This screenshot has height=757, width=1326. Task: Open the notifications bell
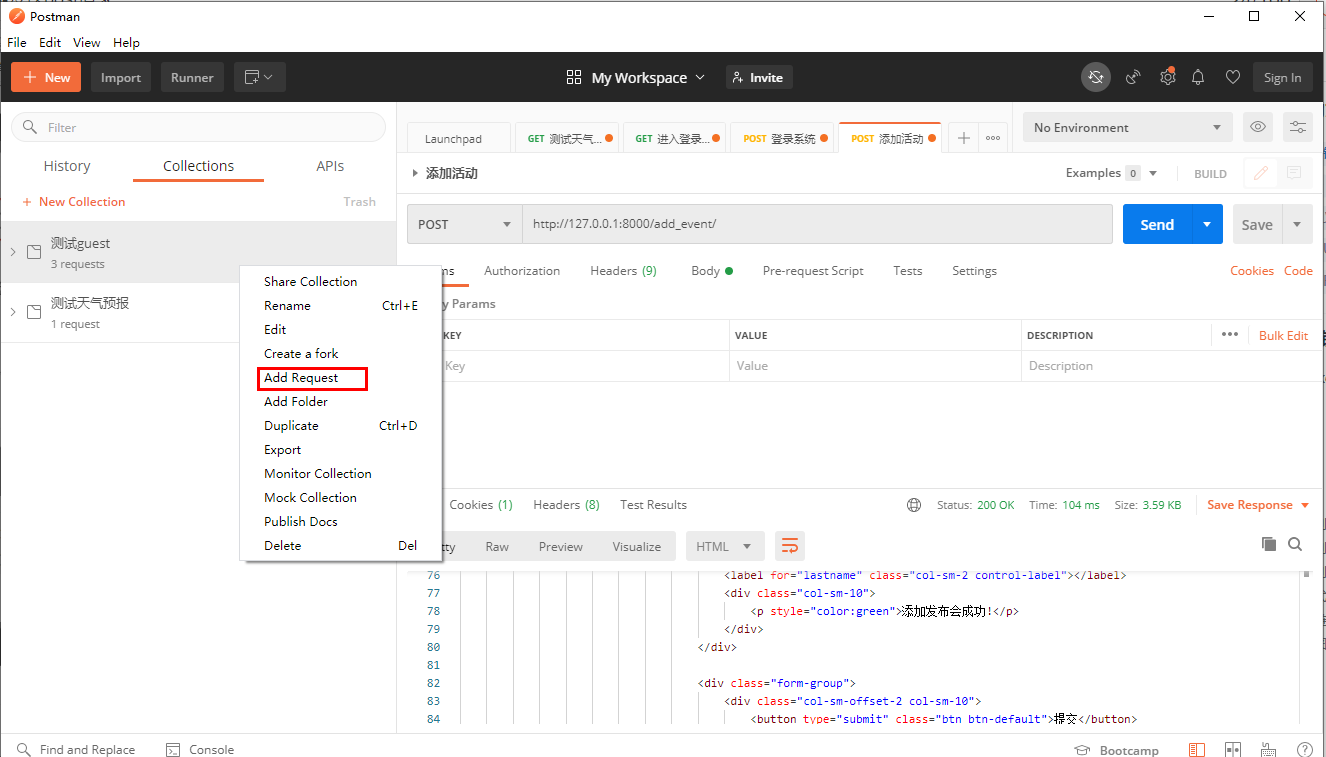pos(1198,76)
